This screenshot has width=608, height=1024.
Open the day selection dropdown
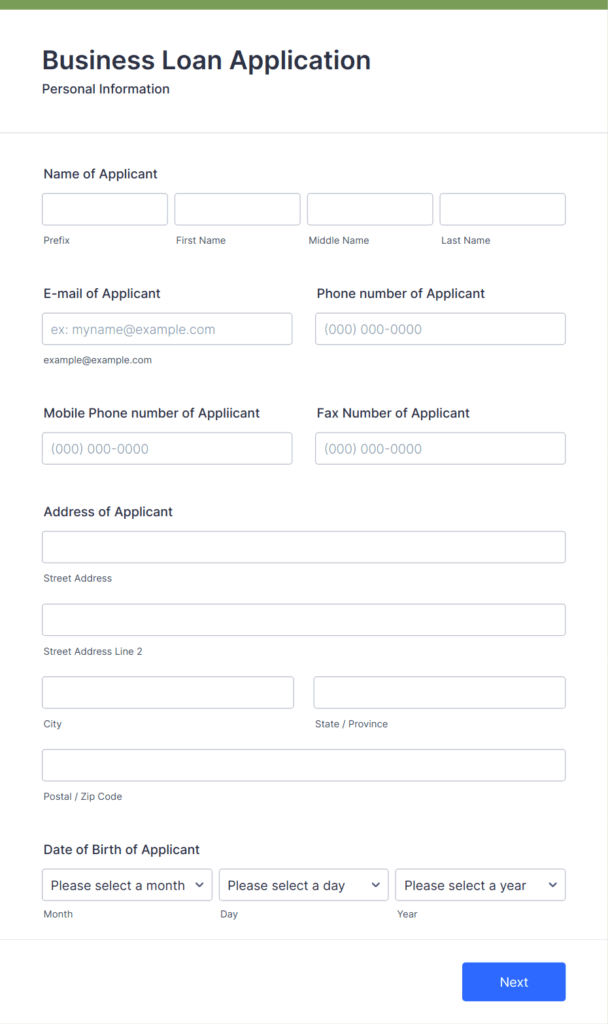click(303, 885)
